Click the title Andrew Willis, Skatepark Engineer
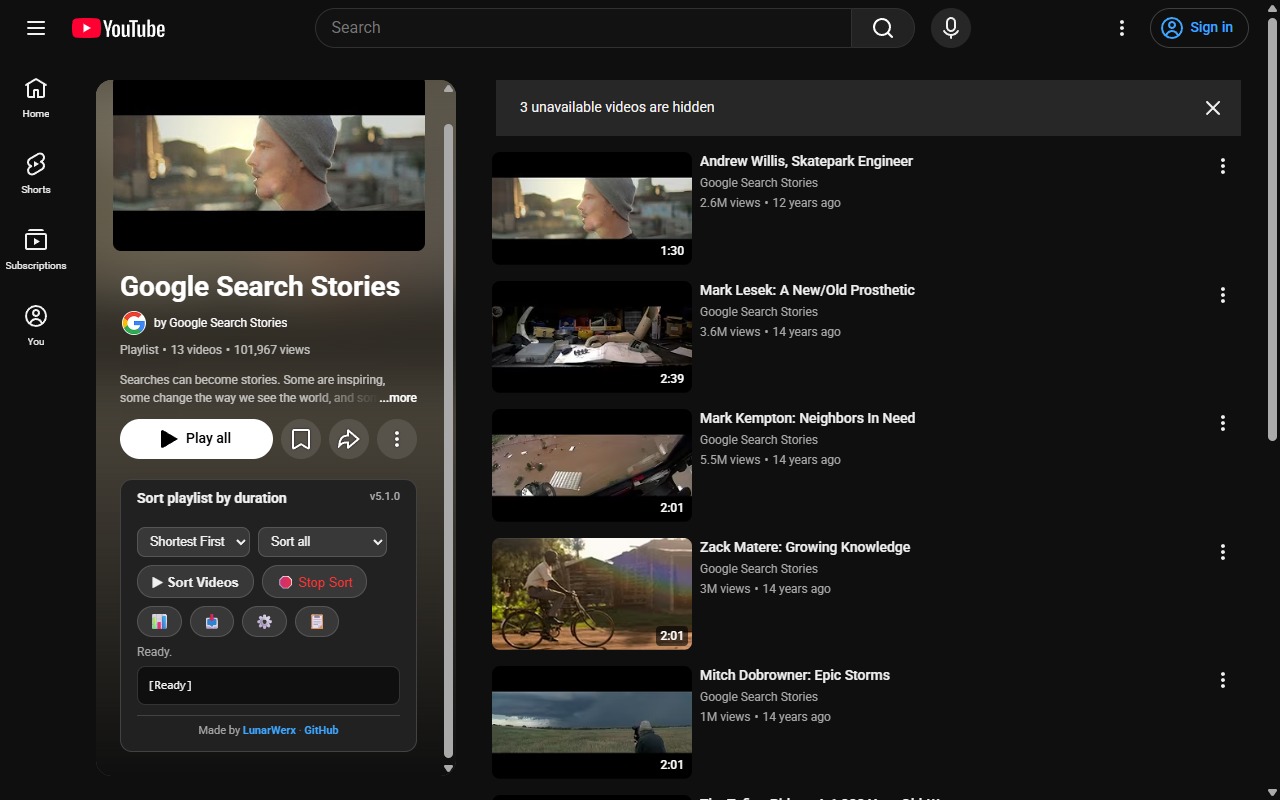Viewport: 1280px width, 800px height. (x=806, y=161)
